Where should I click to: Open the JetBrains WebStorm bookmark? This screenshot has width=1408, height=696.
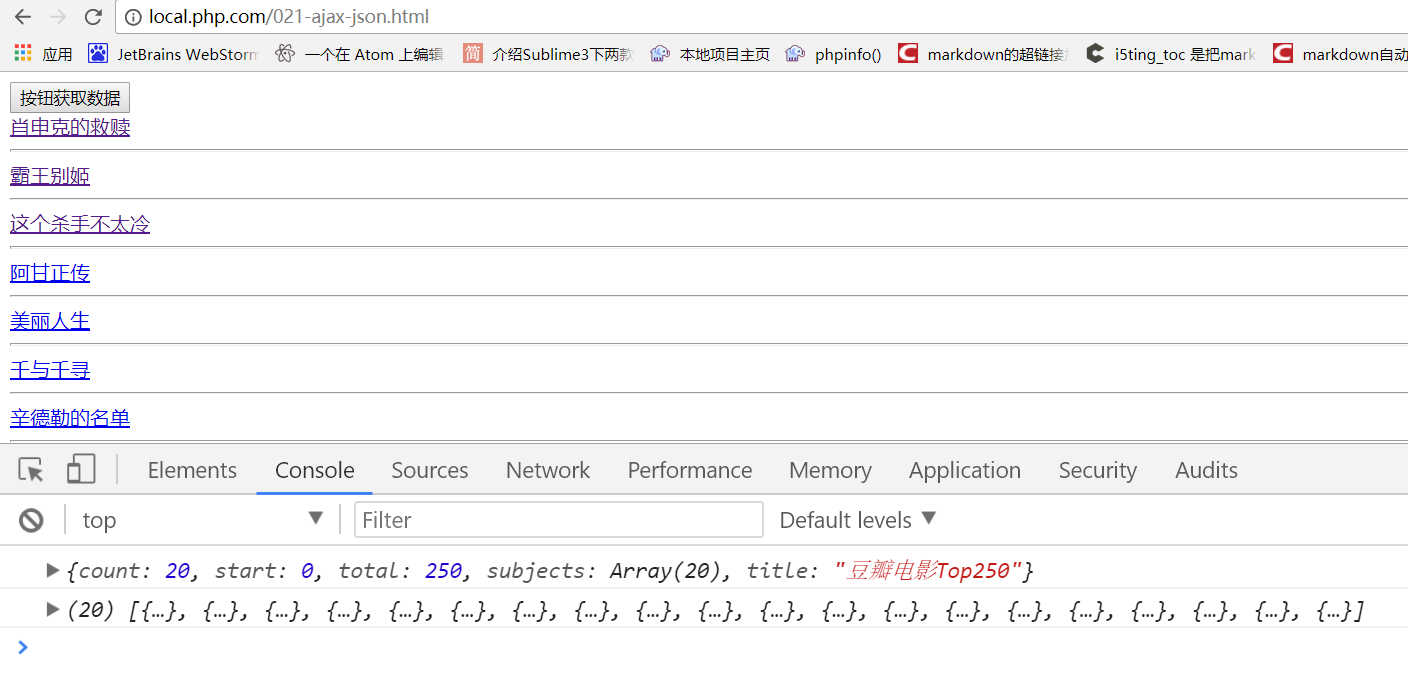[173, 54]
